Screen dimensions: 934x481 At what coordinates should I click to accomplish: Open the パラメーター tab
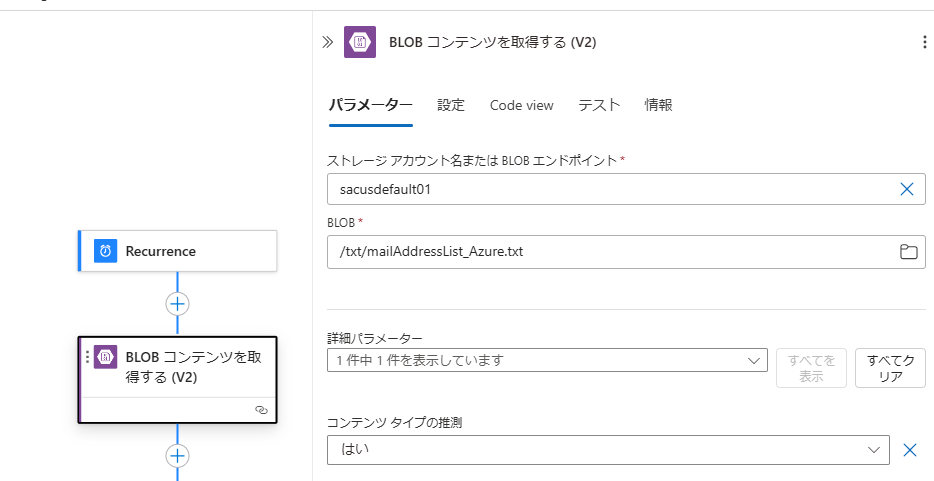point(371,105)
